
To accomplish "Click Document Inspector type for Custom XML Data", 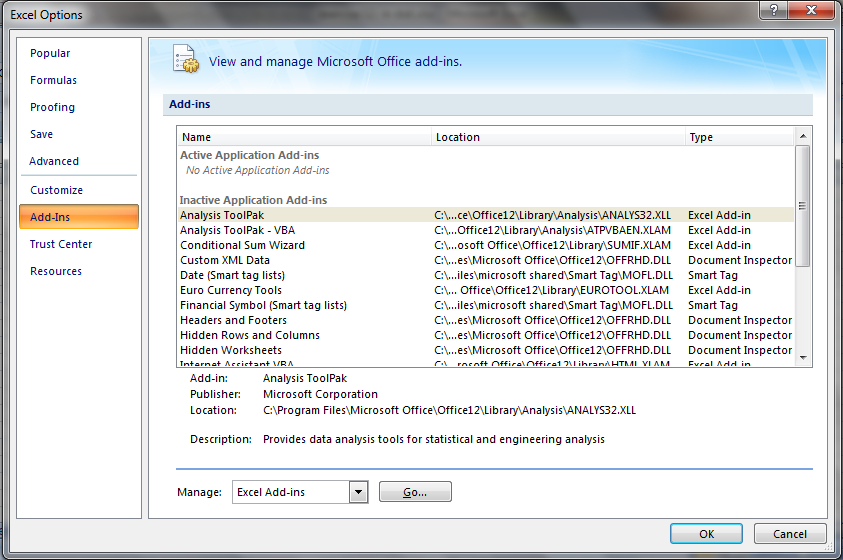I will point(740,260).
